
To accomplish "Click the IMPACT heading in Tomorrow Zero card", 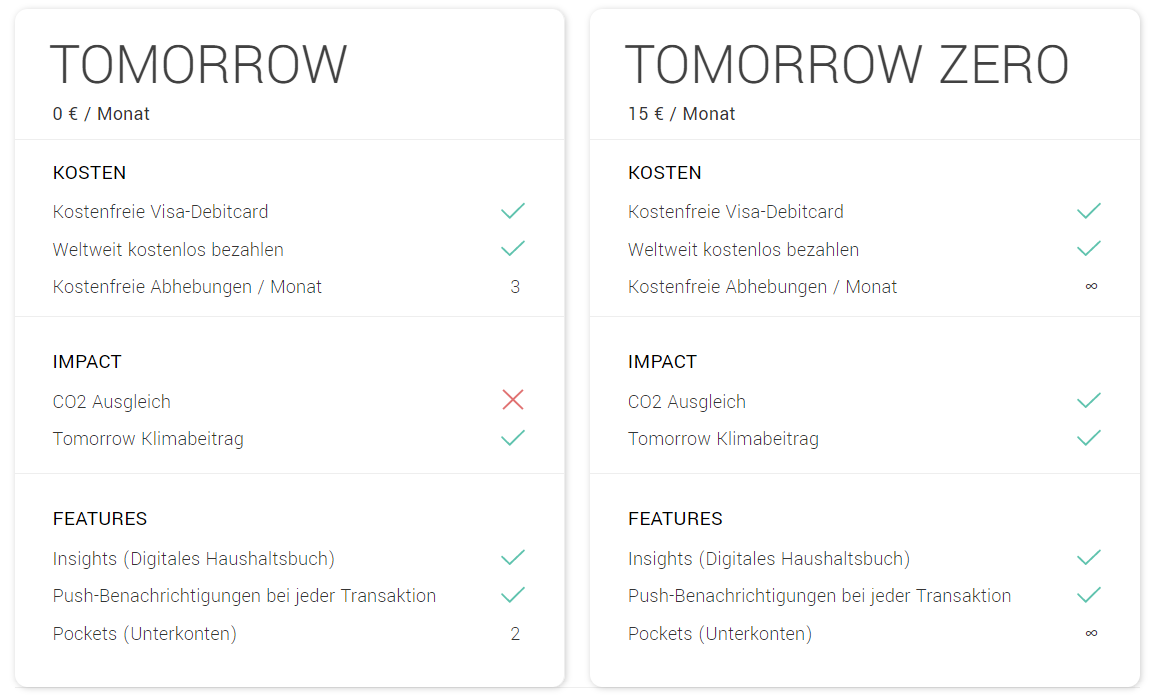I will tap(662, 362).
